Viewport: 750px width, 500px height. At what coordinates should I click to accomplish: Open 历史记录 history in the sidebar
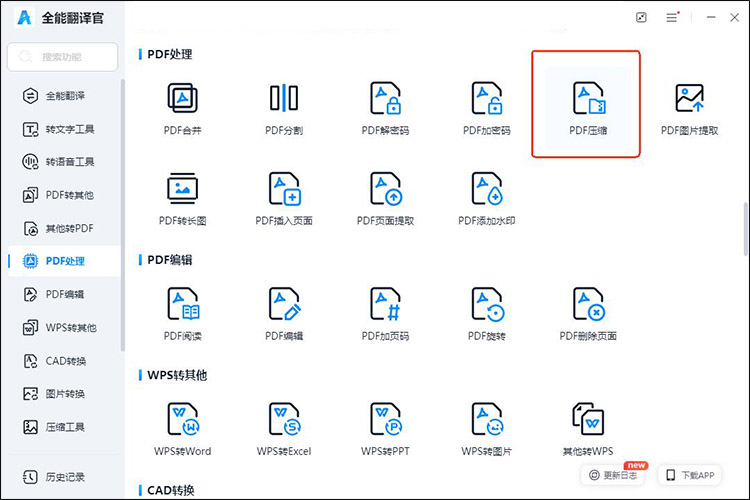(x=64, y=477)
